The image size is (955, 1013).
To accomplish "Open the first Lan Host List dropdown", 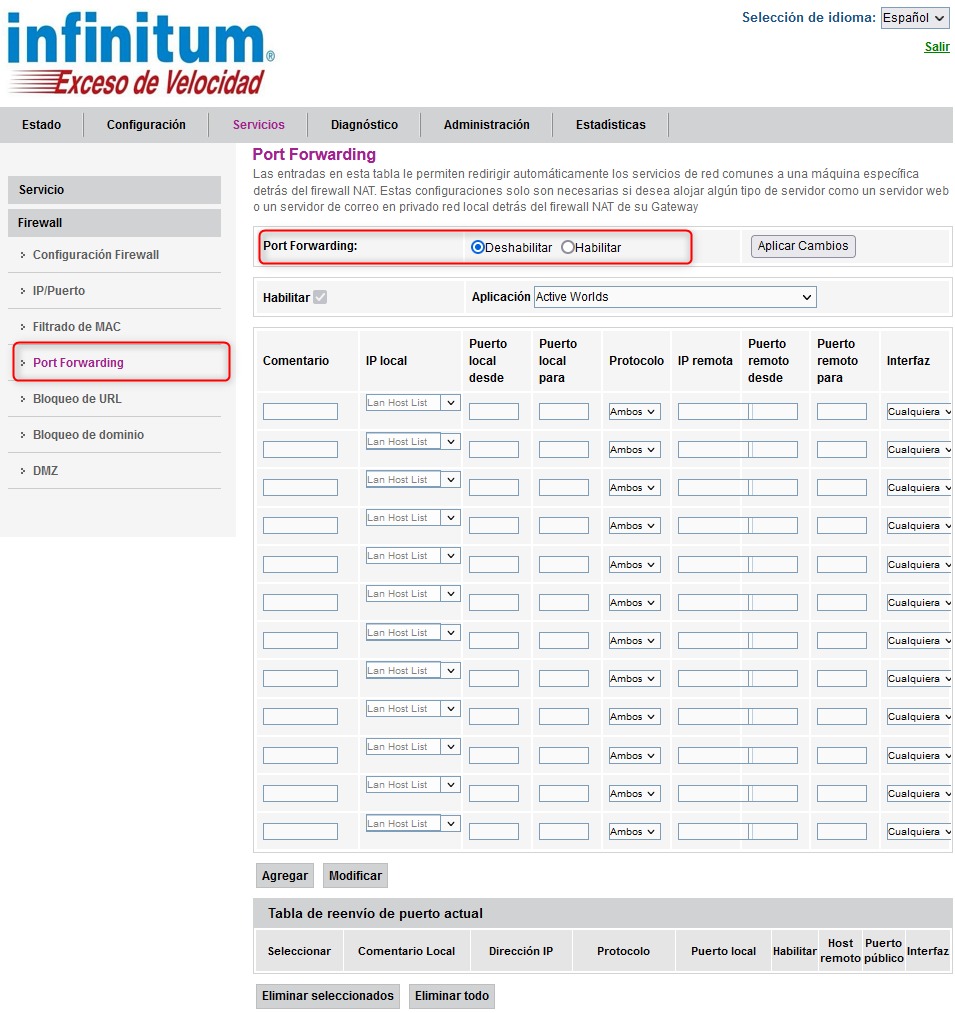I will coord(412,402).
